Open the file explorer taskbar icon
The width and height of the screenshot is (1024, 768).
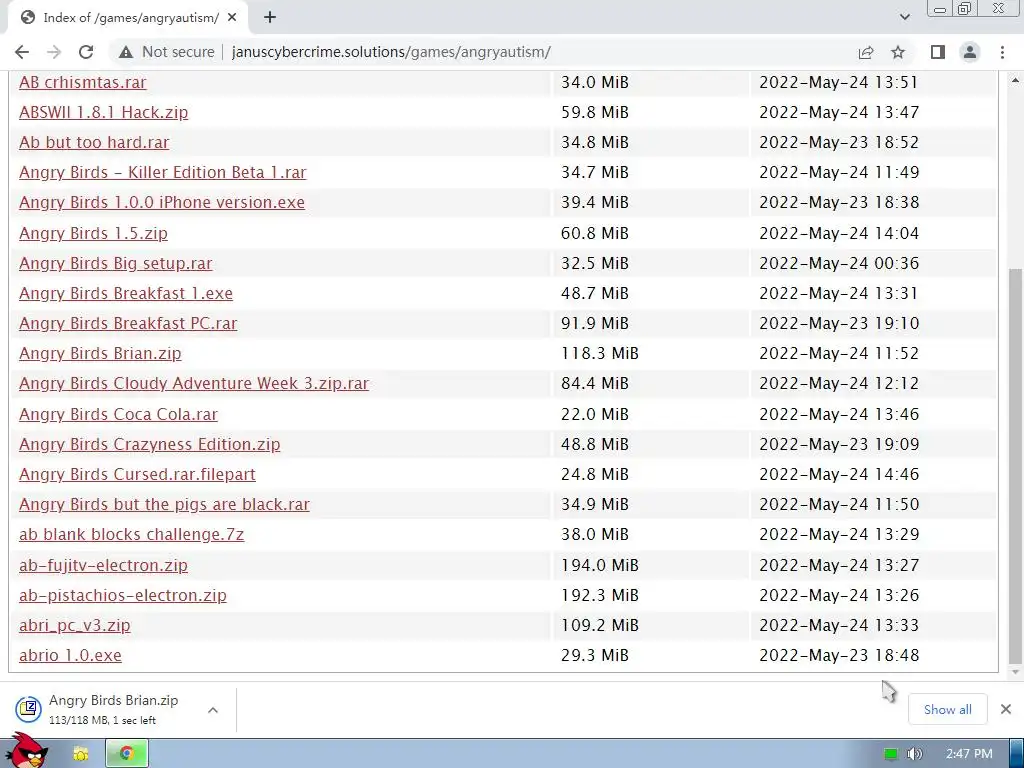pyautogui.click(x=80, y=754)
